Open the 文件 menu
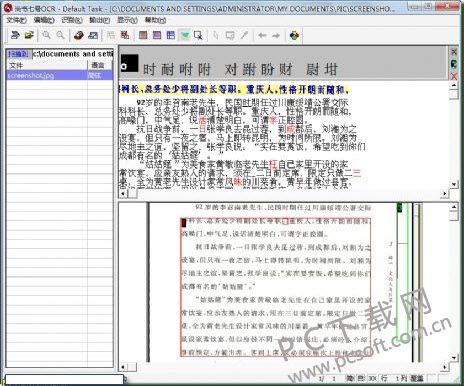Viewport: 464px width, 386px height. click(16, 20)
